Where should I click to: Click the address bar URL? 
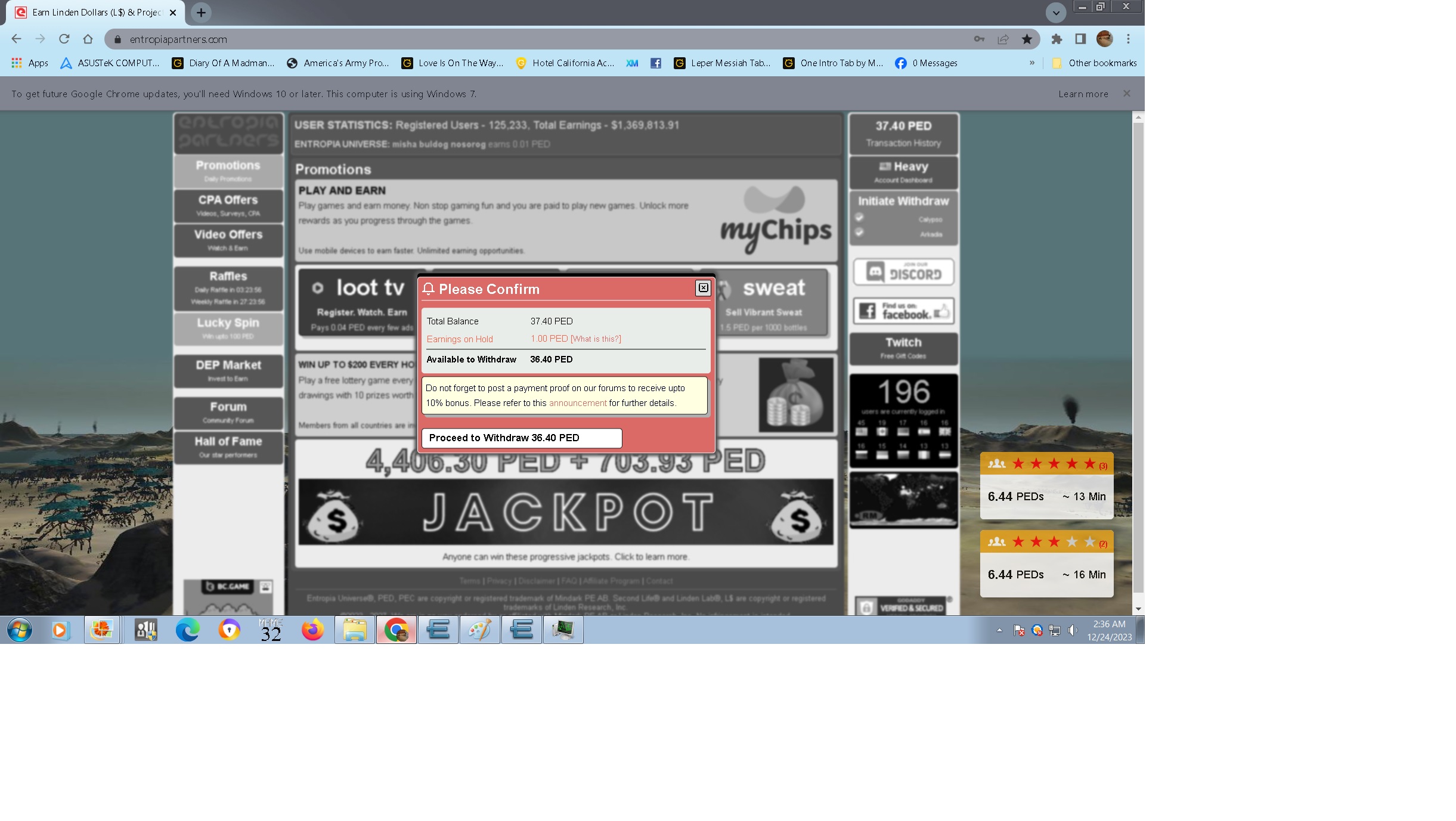pyautogui.click(x=178, y=39)
